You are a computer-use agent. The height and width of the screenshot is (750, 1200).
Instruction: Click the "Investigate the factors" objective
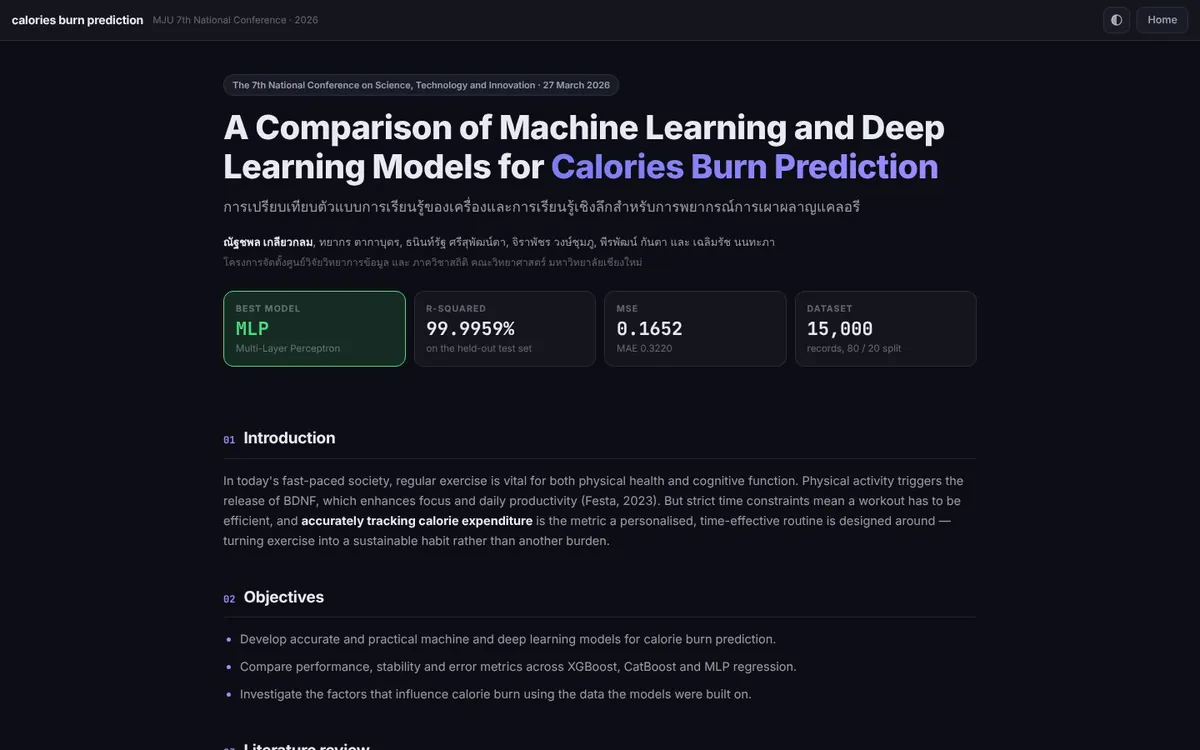496,694
